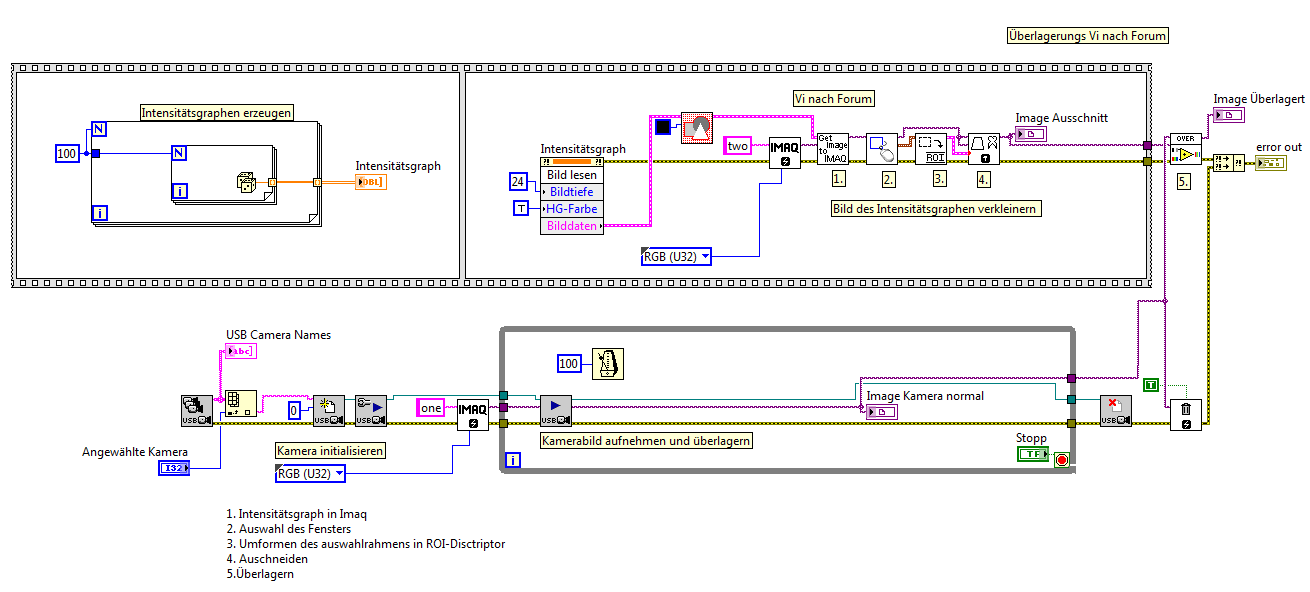Click the Bildtiefe property input
Viewport: 1310px width, 592px height.
572,191
